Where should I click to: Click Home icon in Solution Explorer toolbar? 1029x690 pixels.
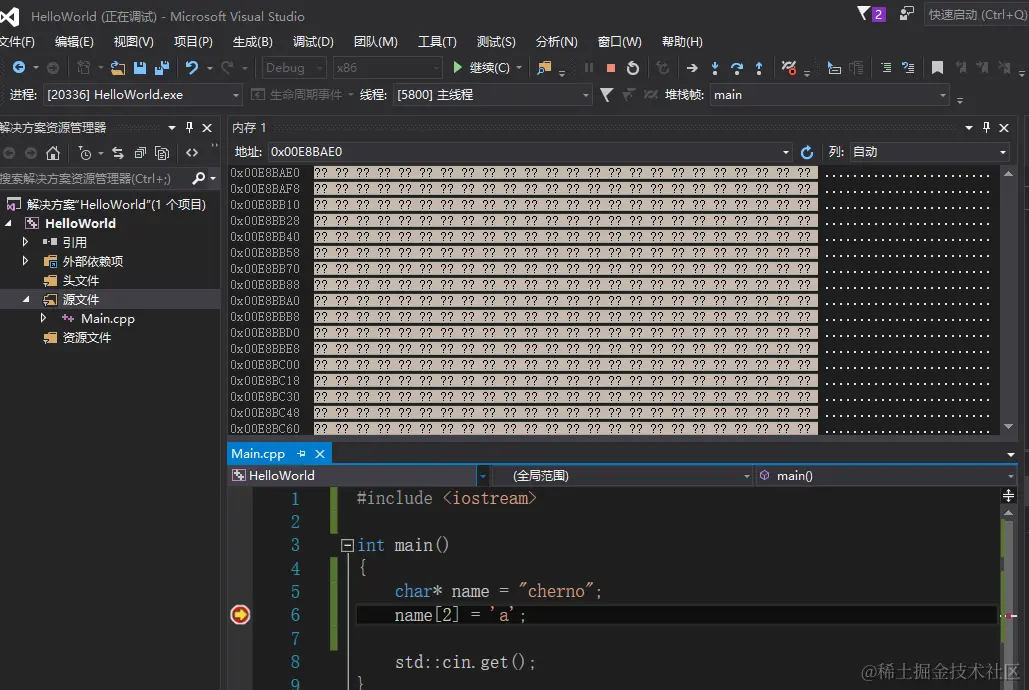point(53,153)
